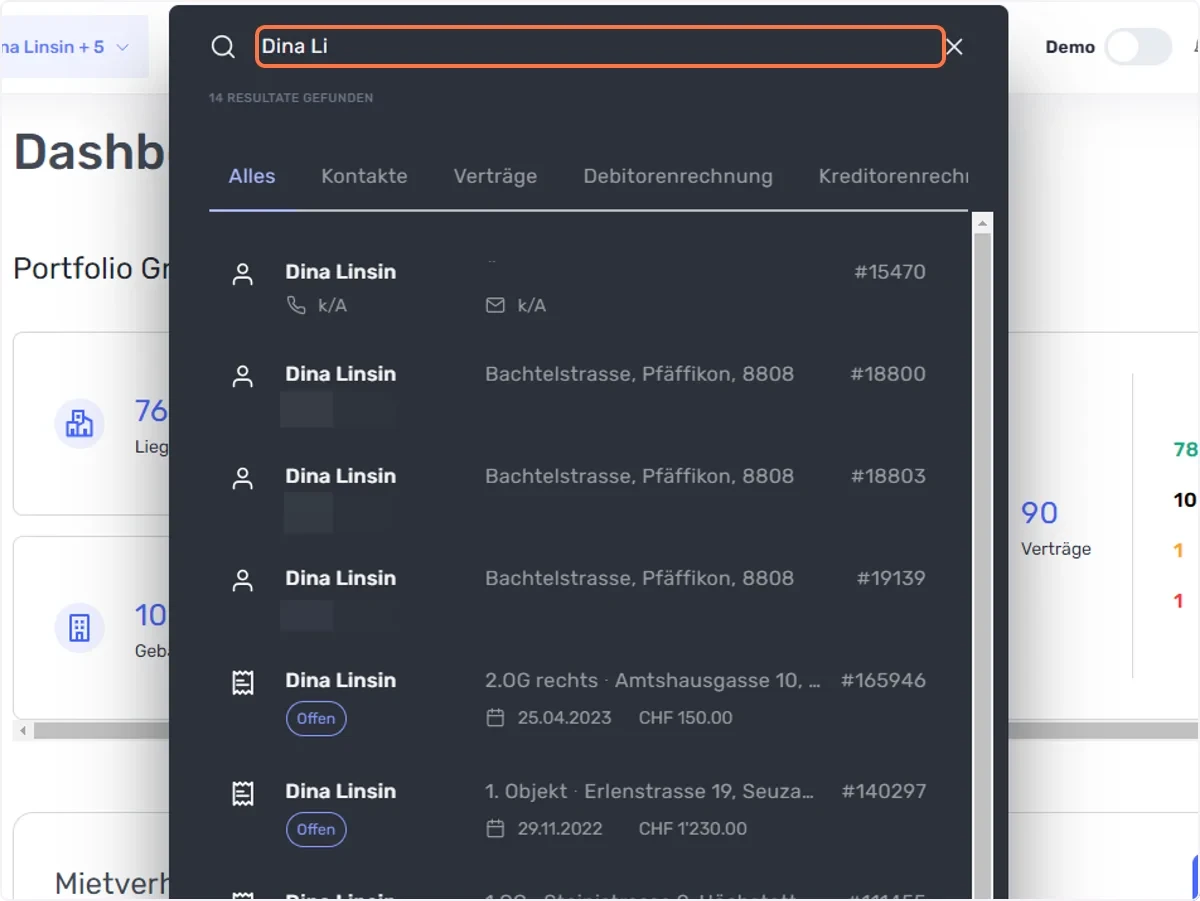Click person icon of contact #19139
1200x901 pixels.
(243, 580)
